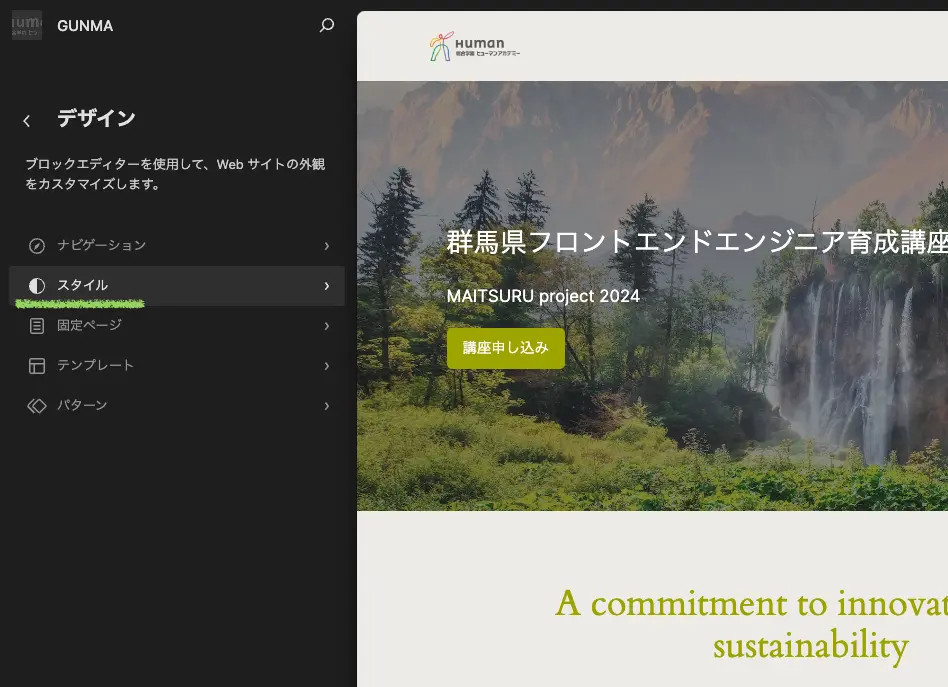
Task: Expand the スタイル row chevron
Action: [327, 286]
